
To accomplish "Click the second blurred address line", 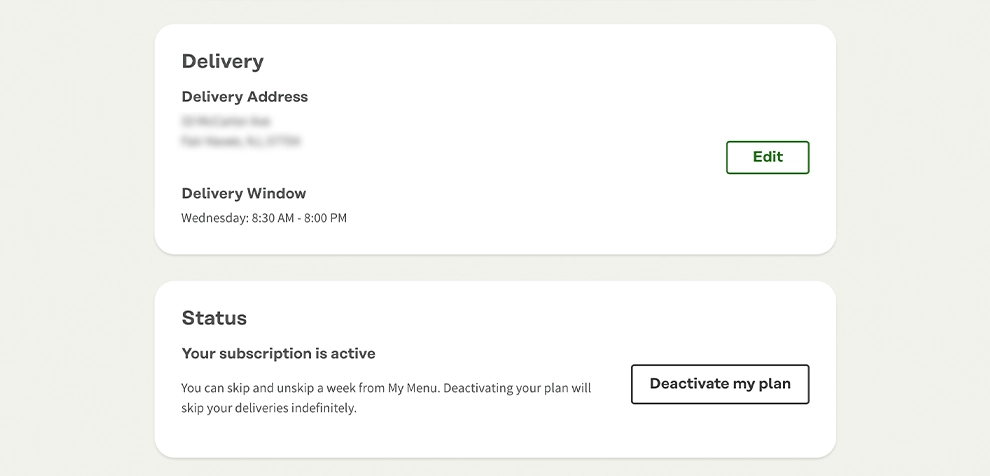I will [240, 142].
